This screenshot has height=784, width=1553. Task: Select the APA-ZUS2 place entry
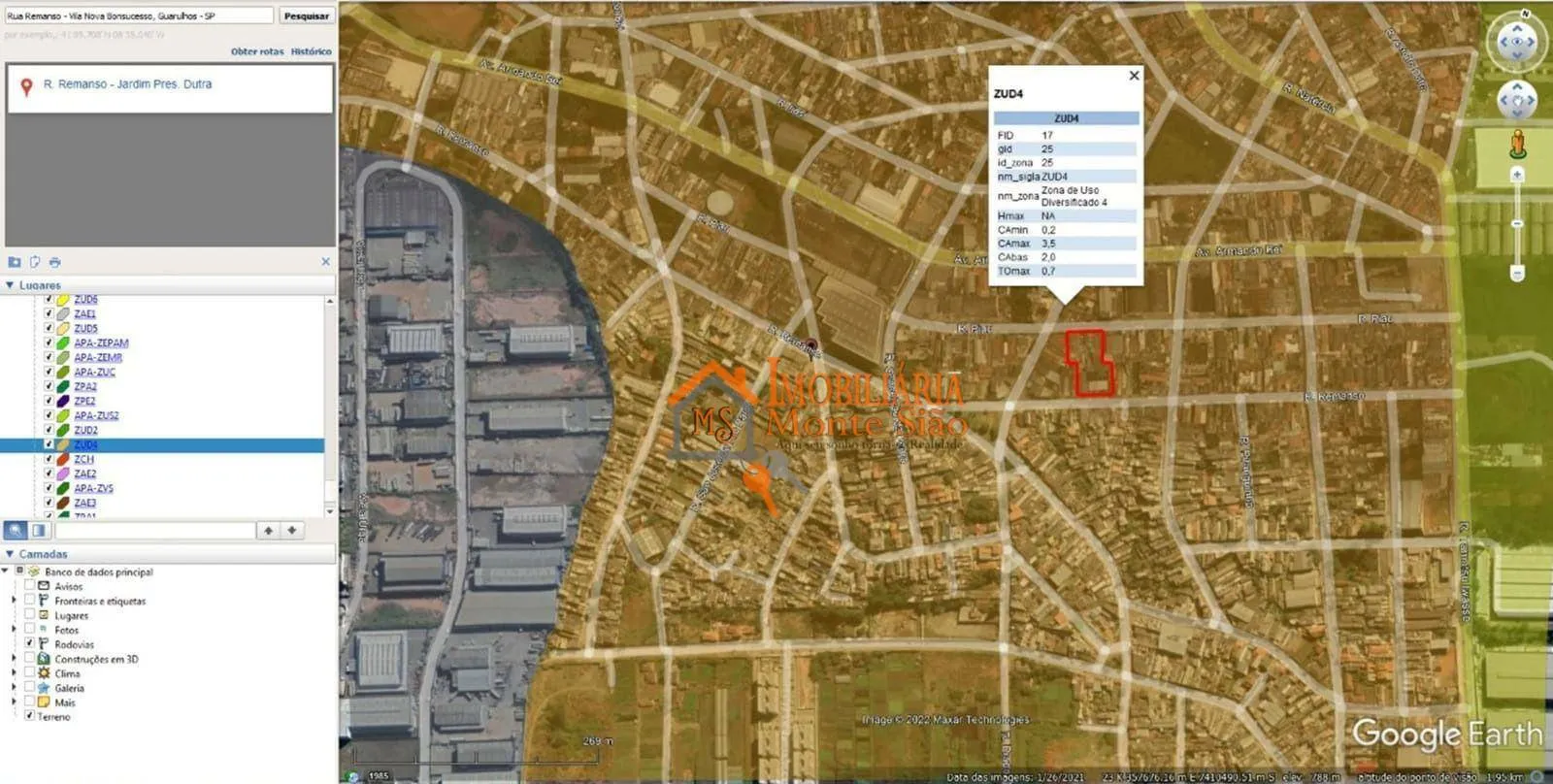(x=96, y=415)
